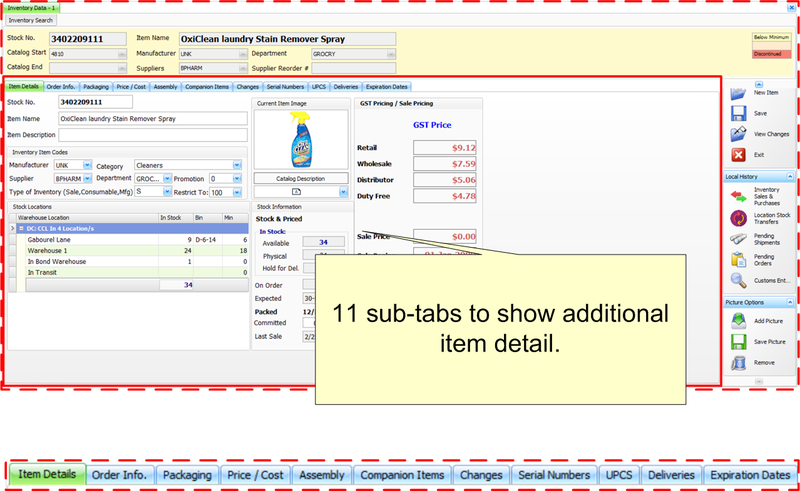Collapse the DC: CCL locations group
800x491 pixels.
21,229
